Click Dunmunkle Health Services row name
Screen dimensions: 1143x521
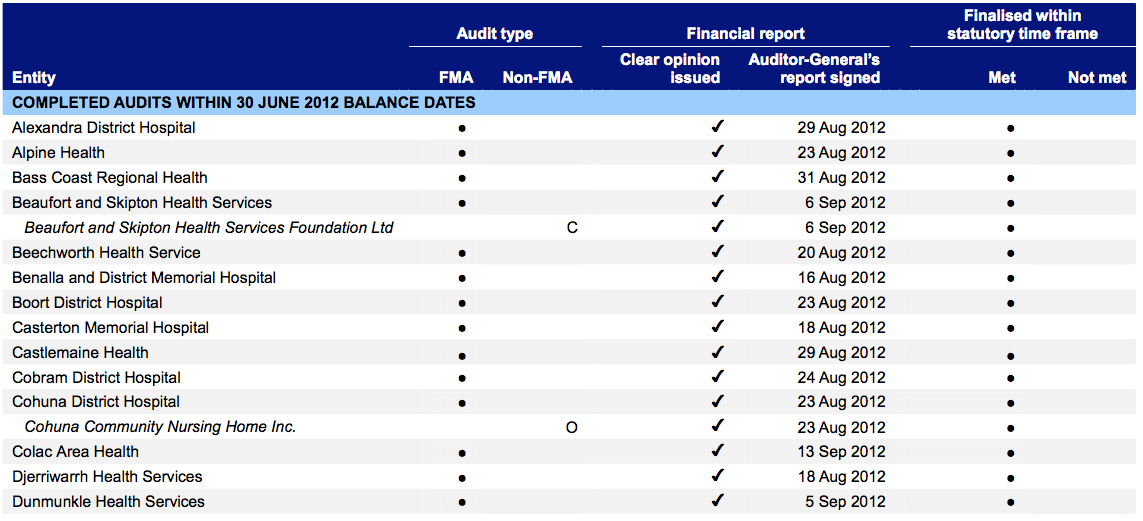(108, 501)
